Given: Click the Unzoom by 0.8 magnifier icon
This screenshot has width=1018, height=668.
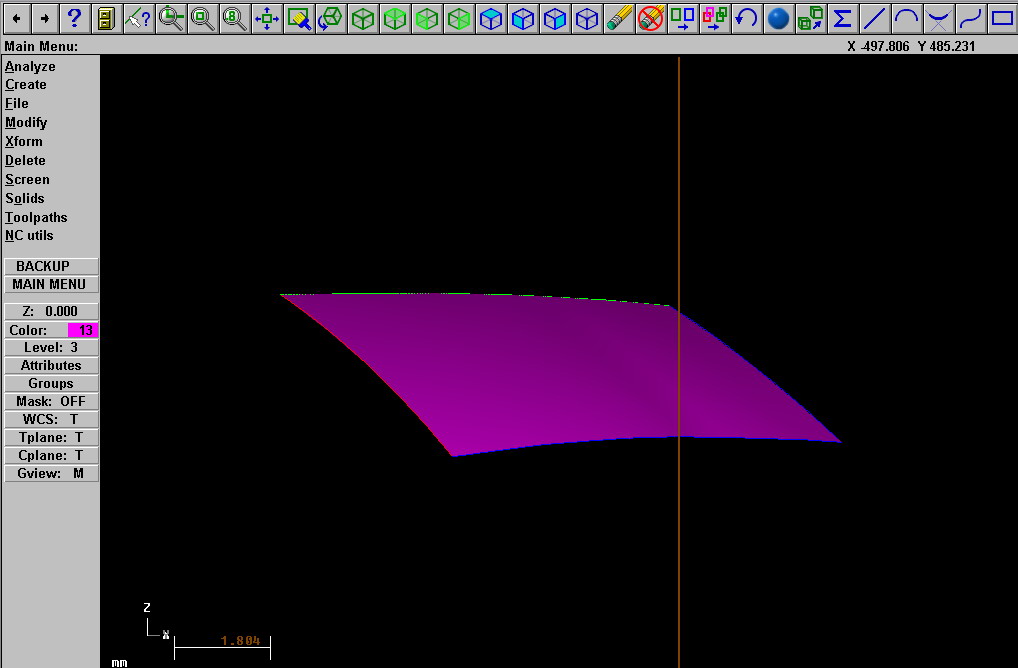Looking at the screenshot, I should click(234, 19).
